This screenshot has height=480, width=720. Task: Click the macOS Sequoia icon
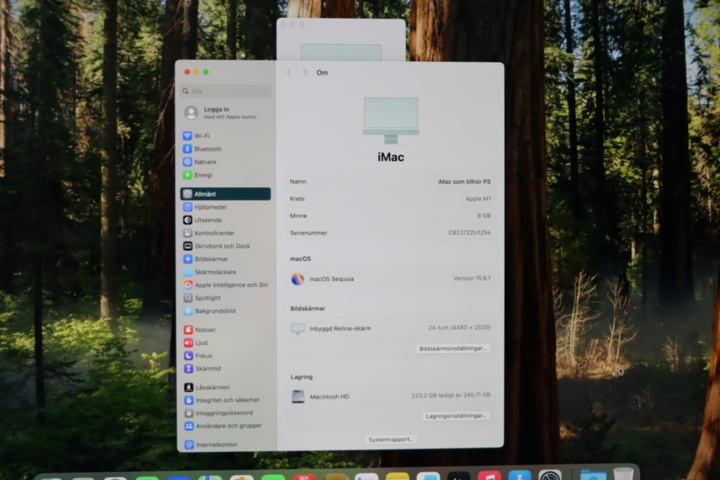[x=298, y=279]
